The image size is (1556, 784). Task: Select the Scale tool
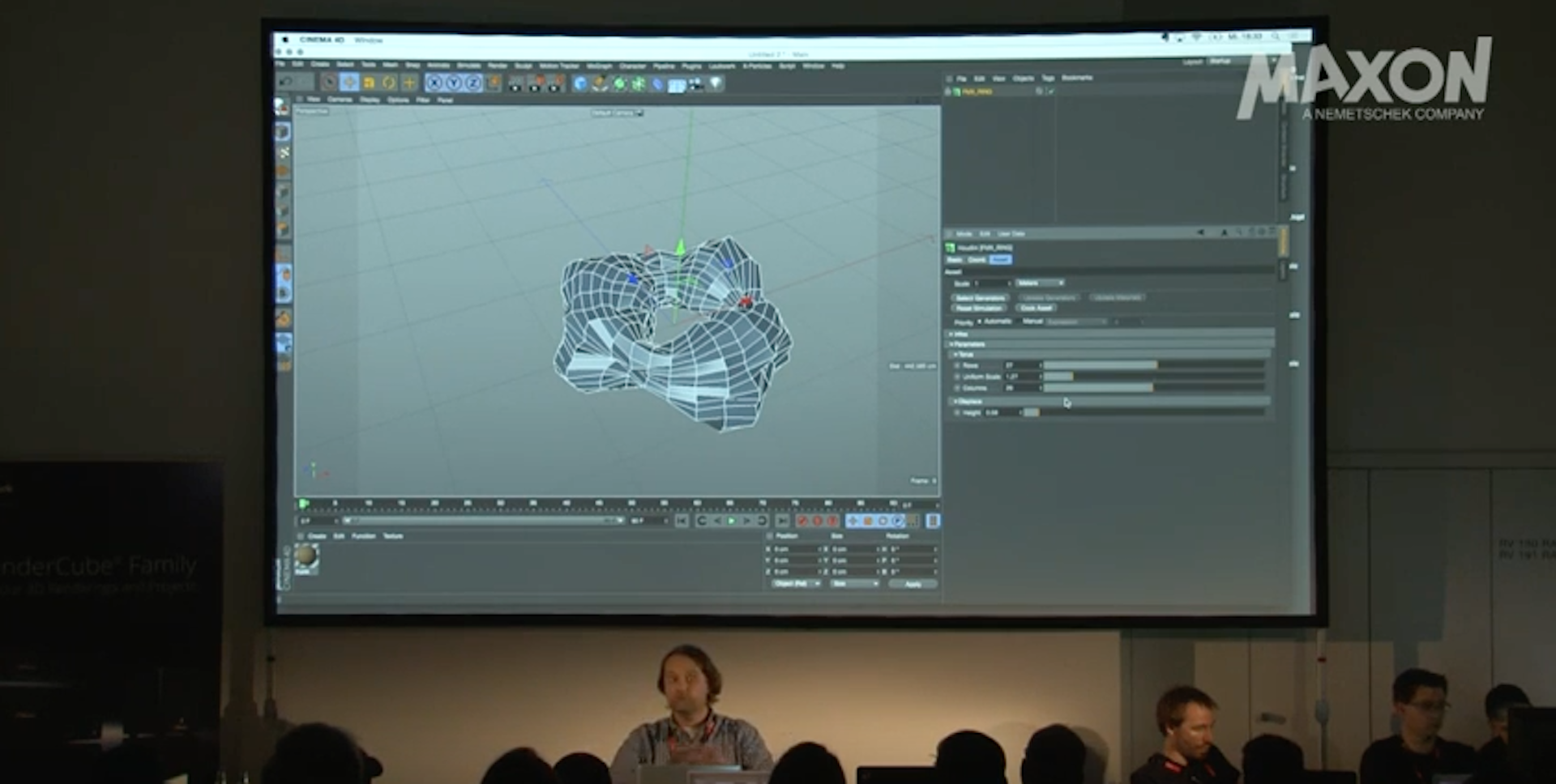click(x=370, y=83)
